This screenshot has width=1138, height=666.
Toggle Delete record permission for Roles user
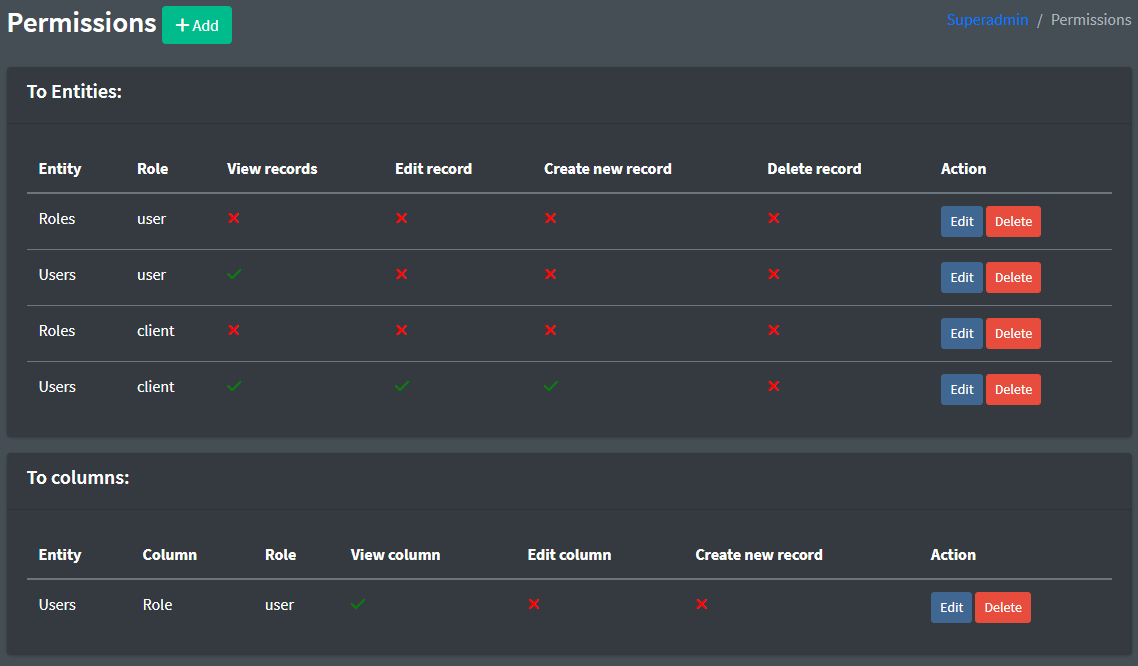point(773,217)
